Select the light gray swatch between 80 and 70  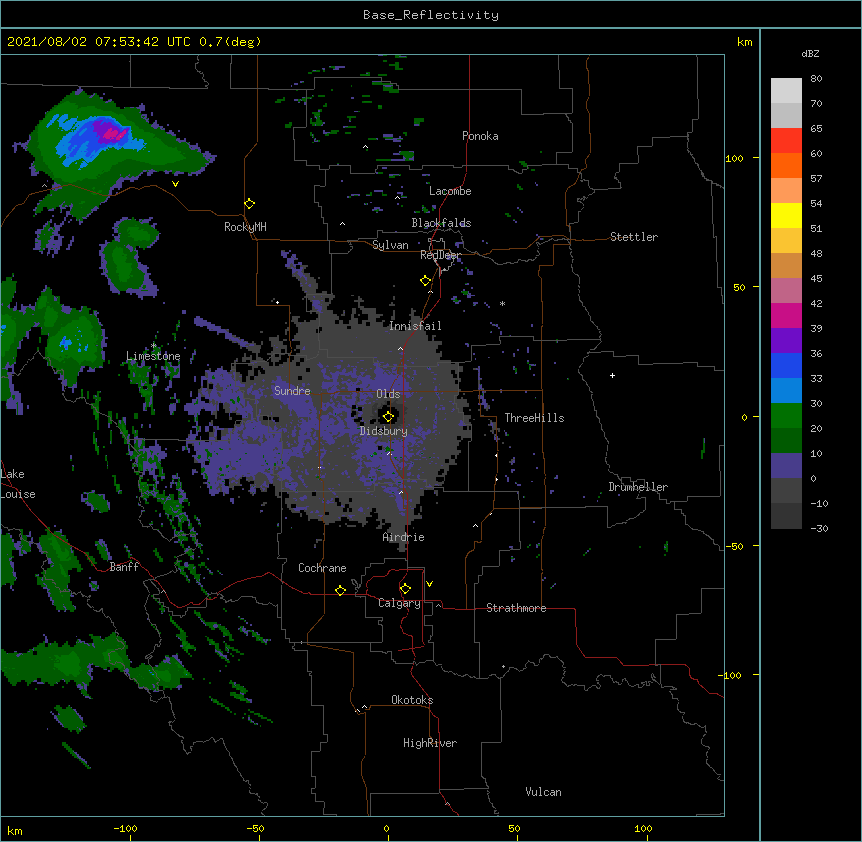[786, 91]
